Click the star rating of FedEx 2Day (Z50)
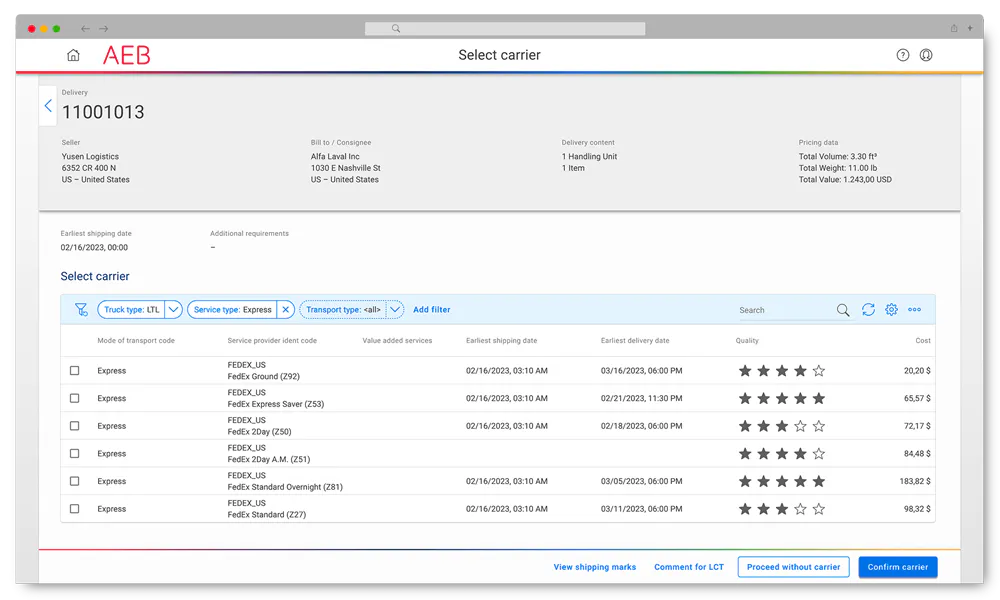1000x600 pixels. [x=782, y=426]
